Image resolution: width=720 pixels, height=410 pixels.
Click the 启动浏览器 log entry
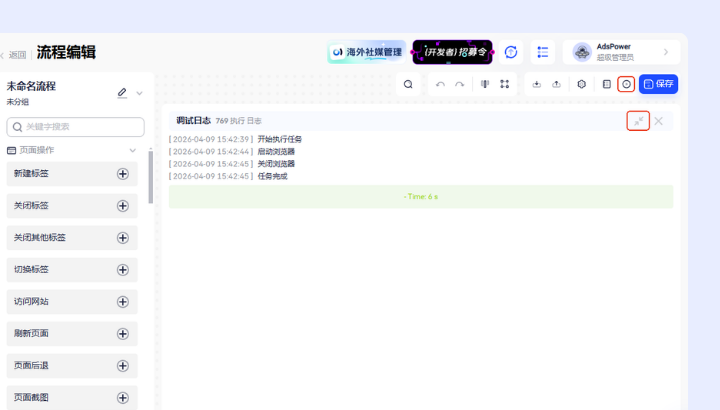[x=276, y=152]
